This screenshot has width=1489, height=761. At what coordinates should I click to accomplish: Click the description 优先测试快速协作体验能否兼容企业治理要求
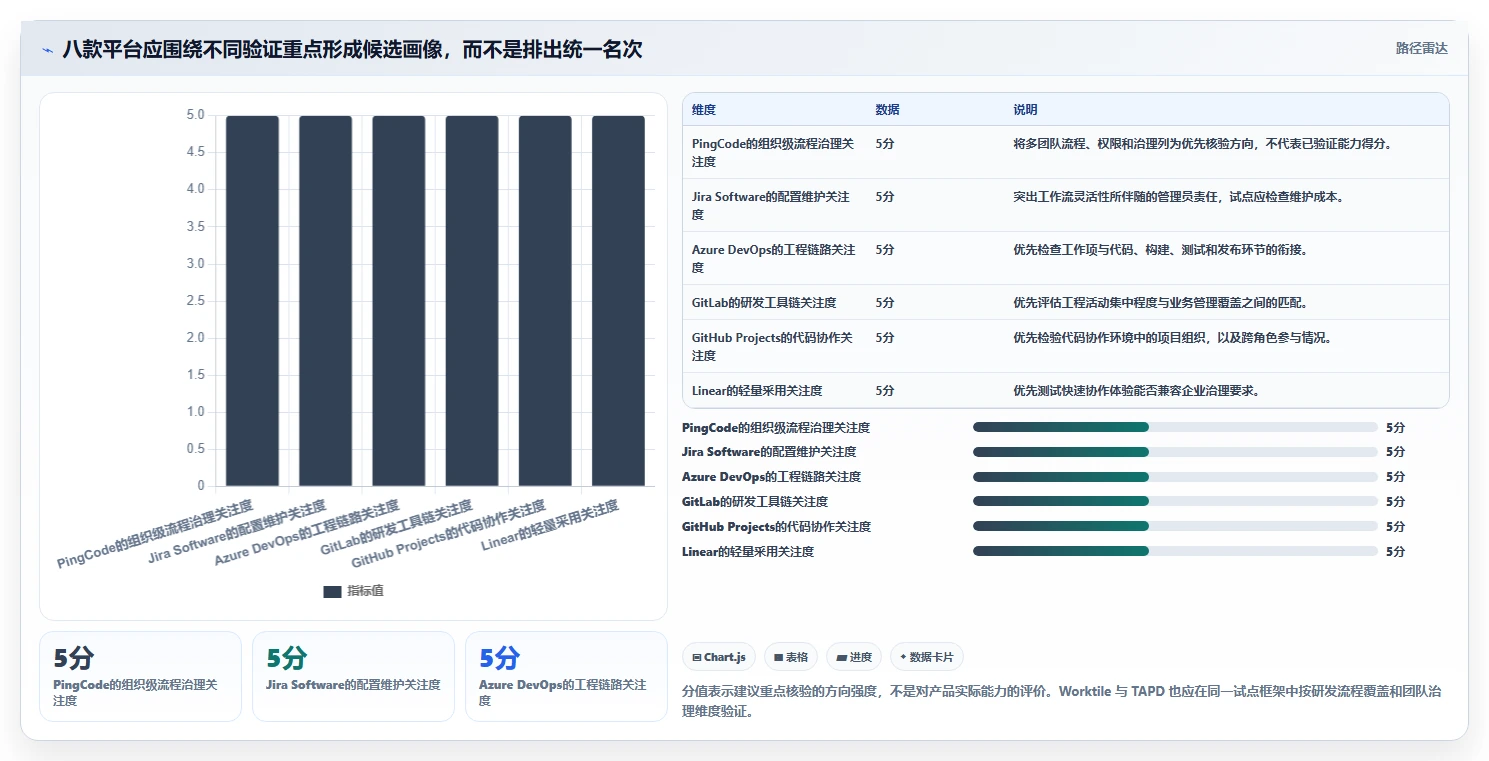1136,391
